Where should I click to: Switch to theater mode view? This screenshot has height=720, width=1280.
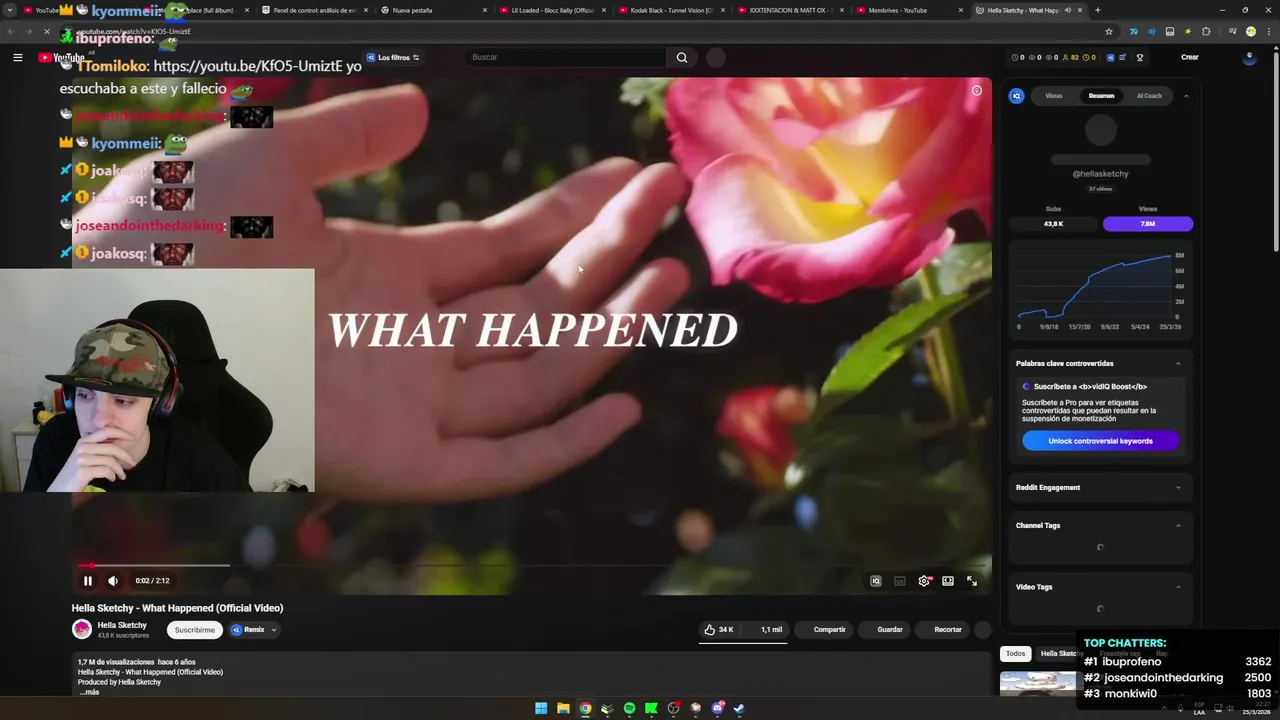948,581
